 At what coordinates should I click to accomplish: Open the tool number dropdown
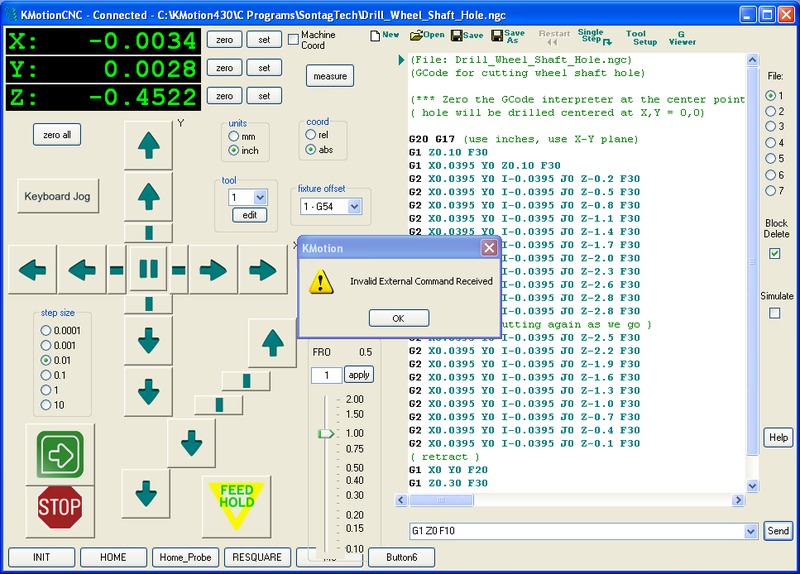coord(260,198)
